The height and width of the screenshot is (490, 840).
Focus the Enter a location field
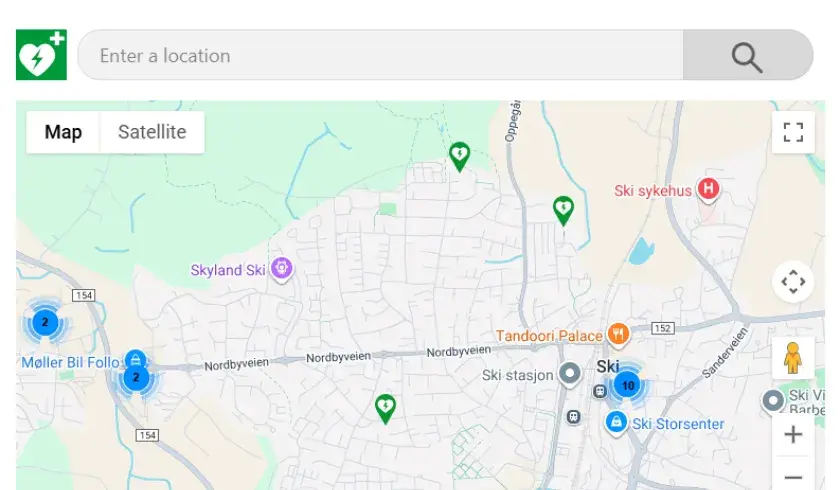click(x=380, y=56)
